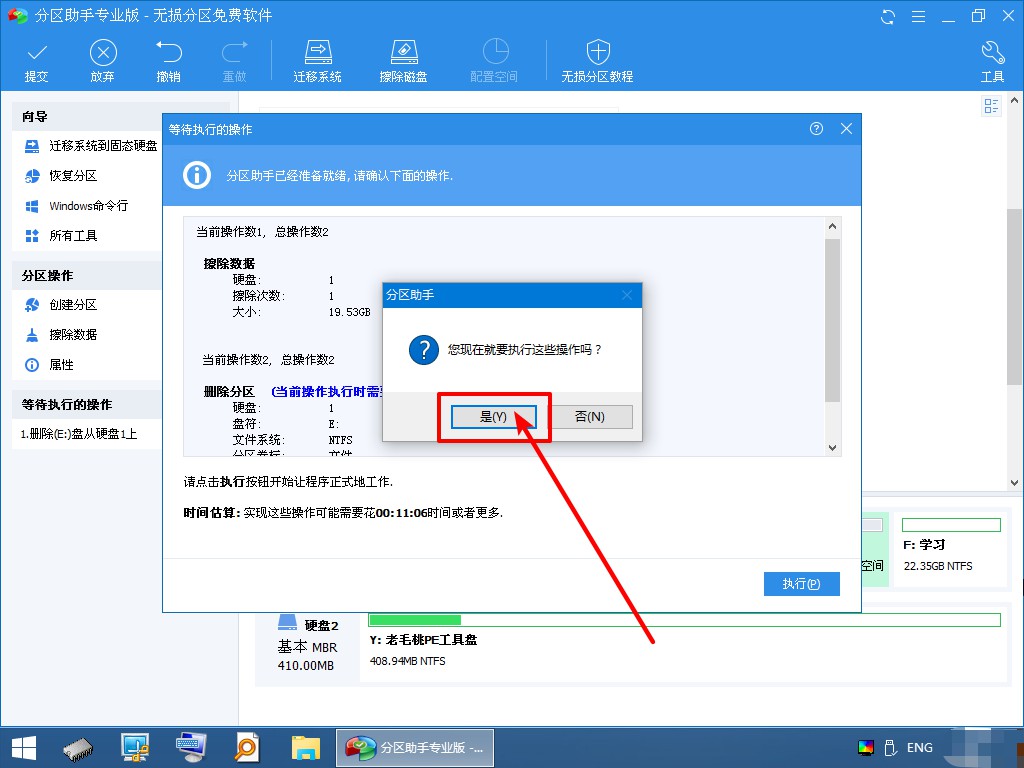The width and height of the screenshot is (1024, 768).
Task: Click the ENG language indicator
Action: 920,748
